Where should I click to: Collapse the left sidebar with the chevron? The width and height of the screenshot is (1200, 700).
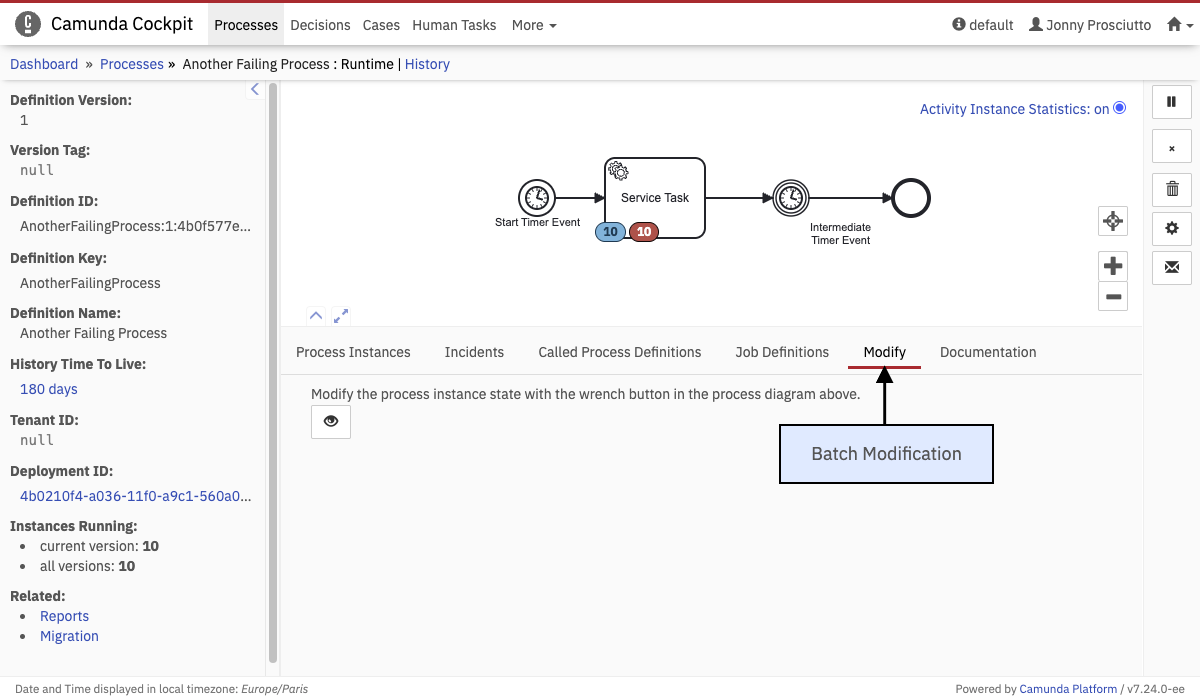[x=254, y=90]
